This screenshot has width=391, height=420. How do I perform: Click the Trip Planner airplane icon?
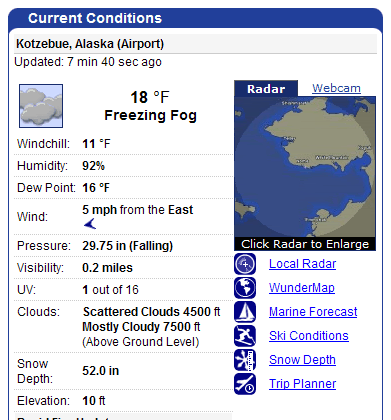245,384
